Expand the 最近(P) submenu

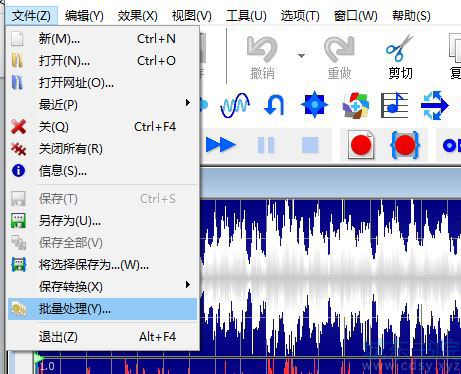coord(103,105)
